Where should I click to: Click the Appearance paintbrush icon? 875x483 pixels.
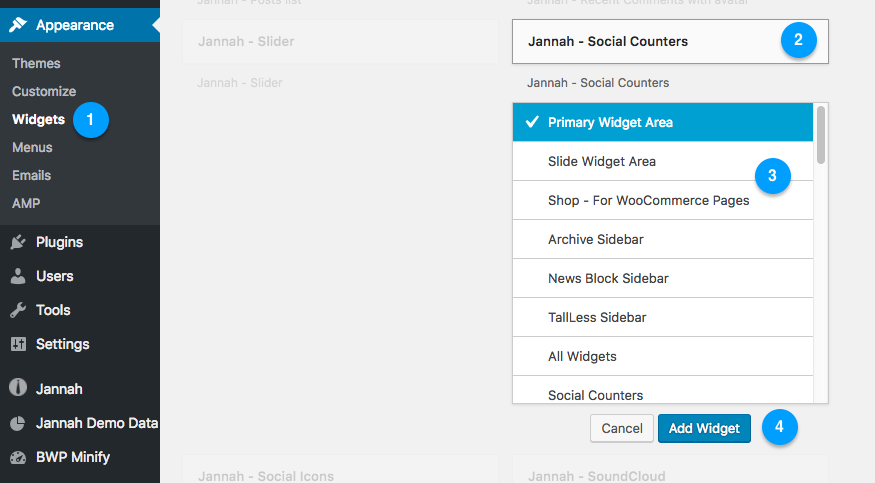click(18, 25)
